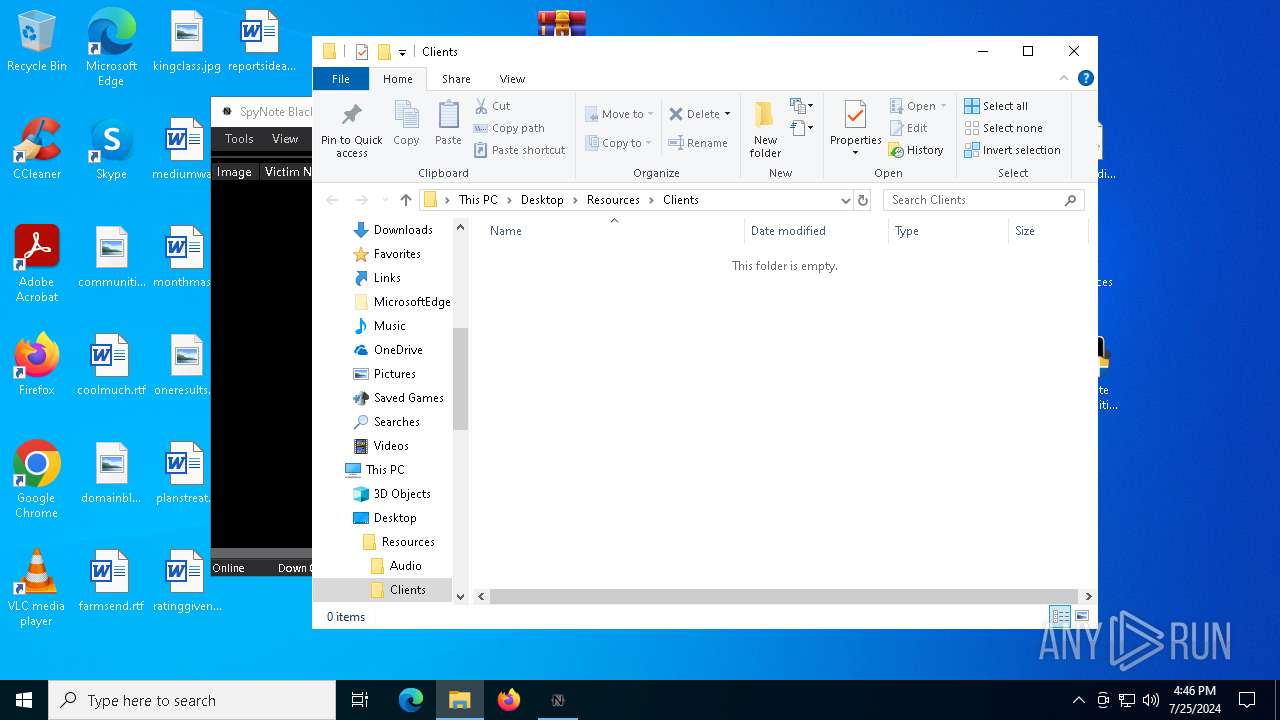Open the Move to dropdown

[x=619, y=114]
